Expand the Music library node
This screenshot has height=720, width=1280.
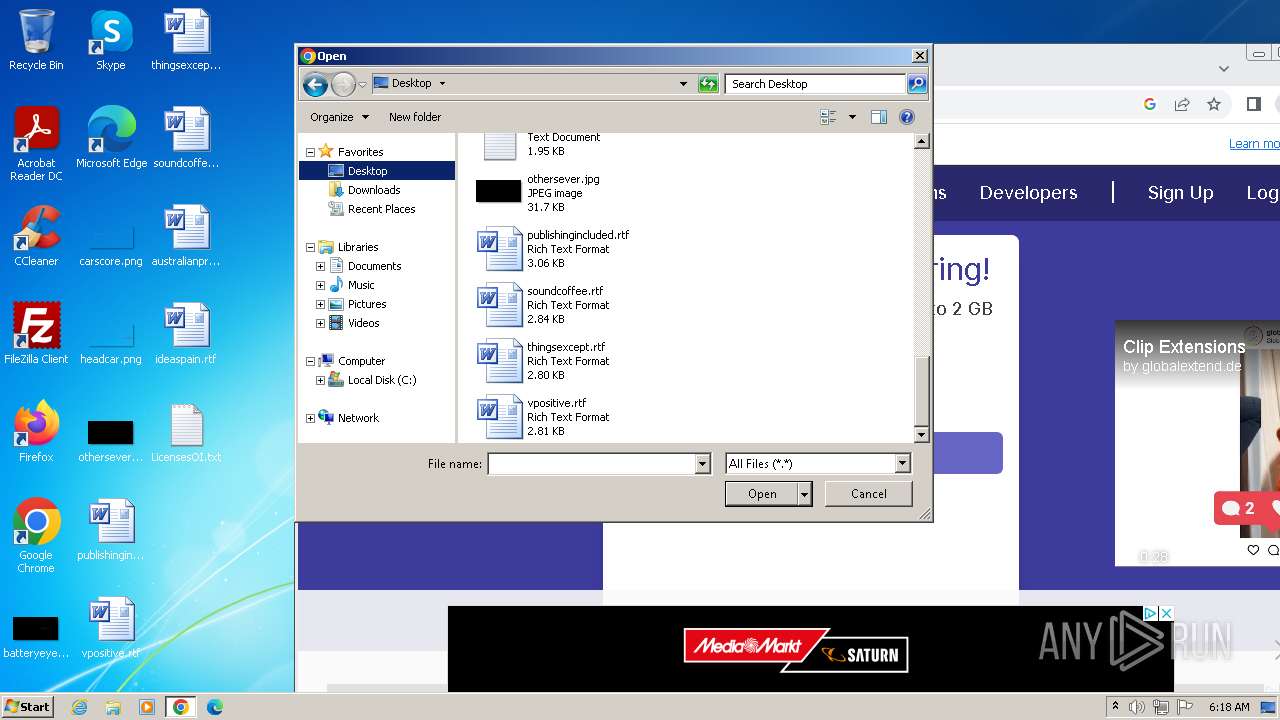coord(320,285)
